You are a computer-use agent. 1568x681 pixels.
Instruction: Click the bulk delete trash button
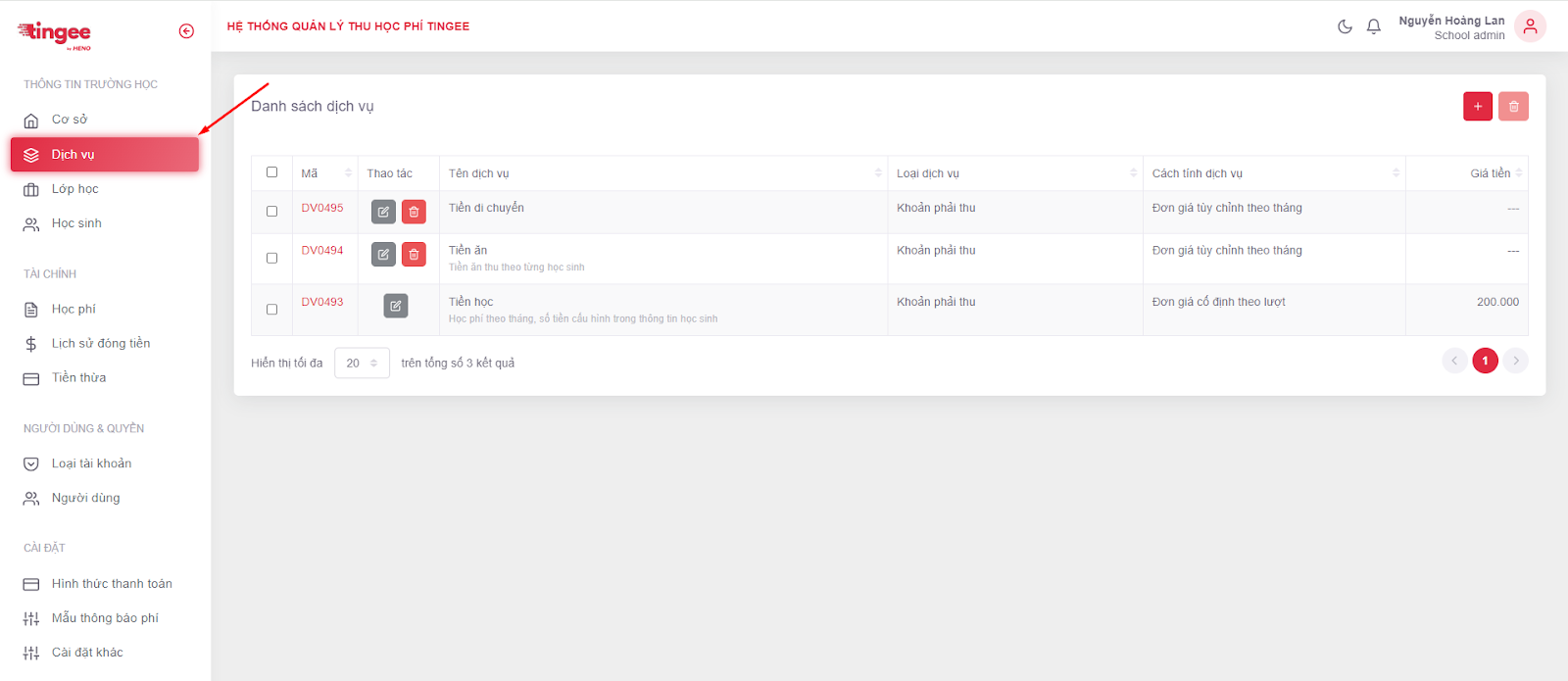click(1513, 106)
